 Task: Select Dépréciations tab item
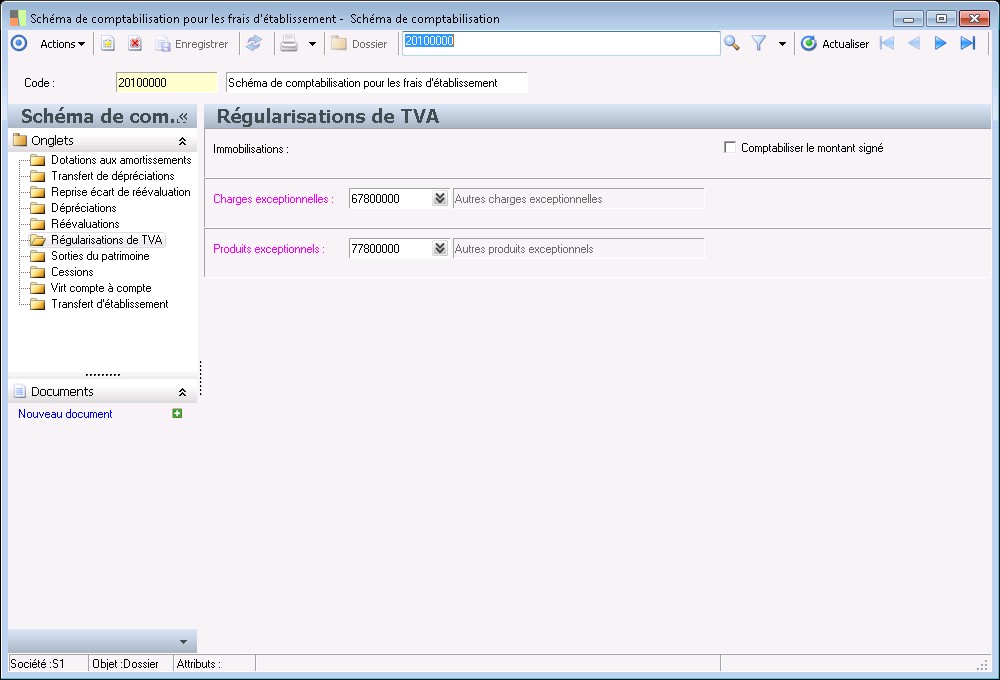click(84, 208)
